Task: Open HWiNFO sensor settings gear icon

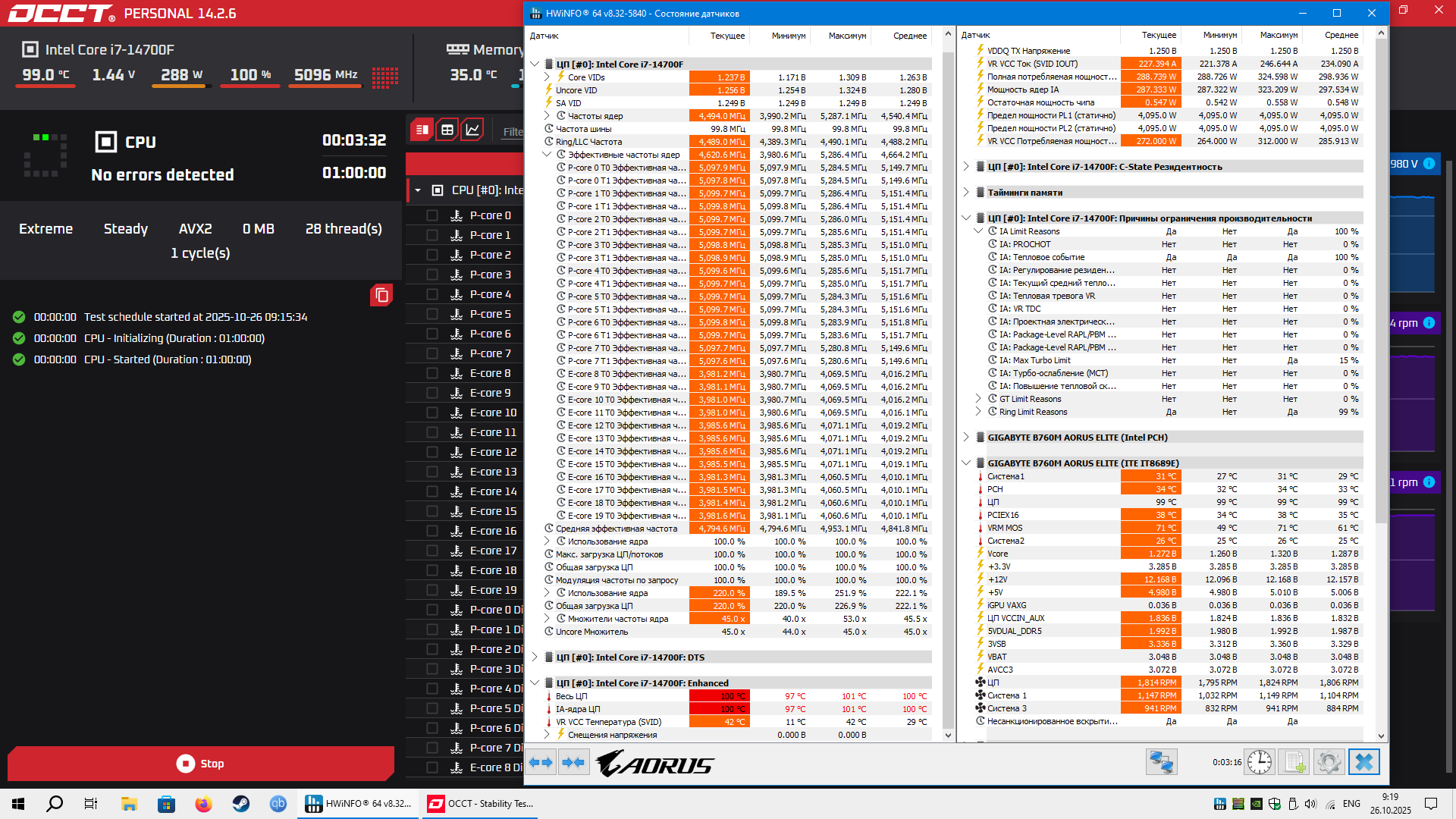Action: (1329, 762)
